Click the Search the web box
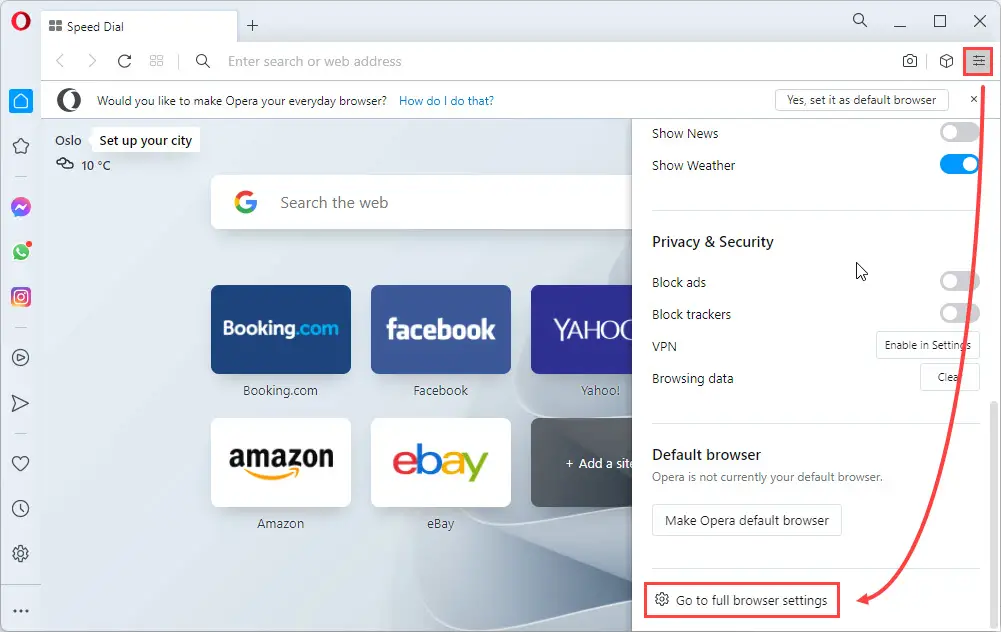 point(421,202)
